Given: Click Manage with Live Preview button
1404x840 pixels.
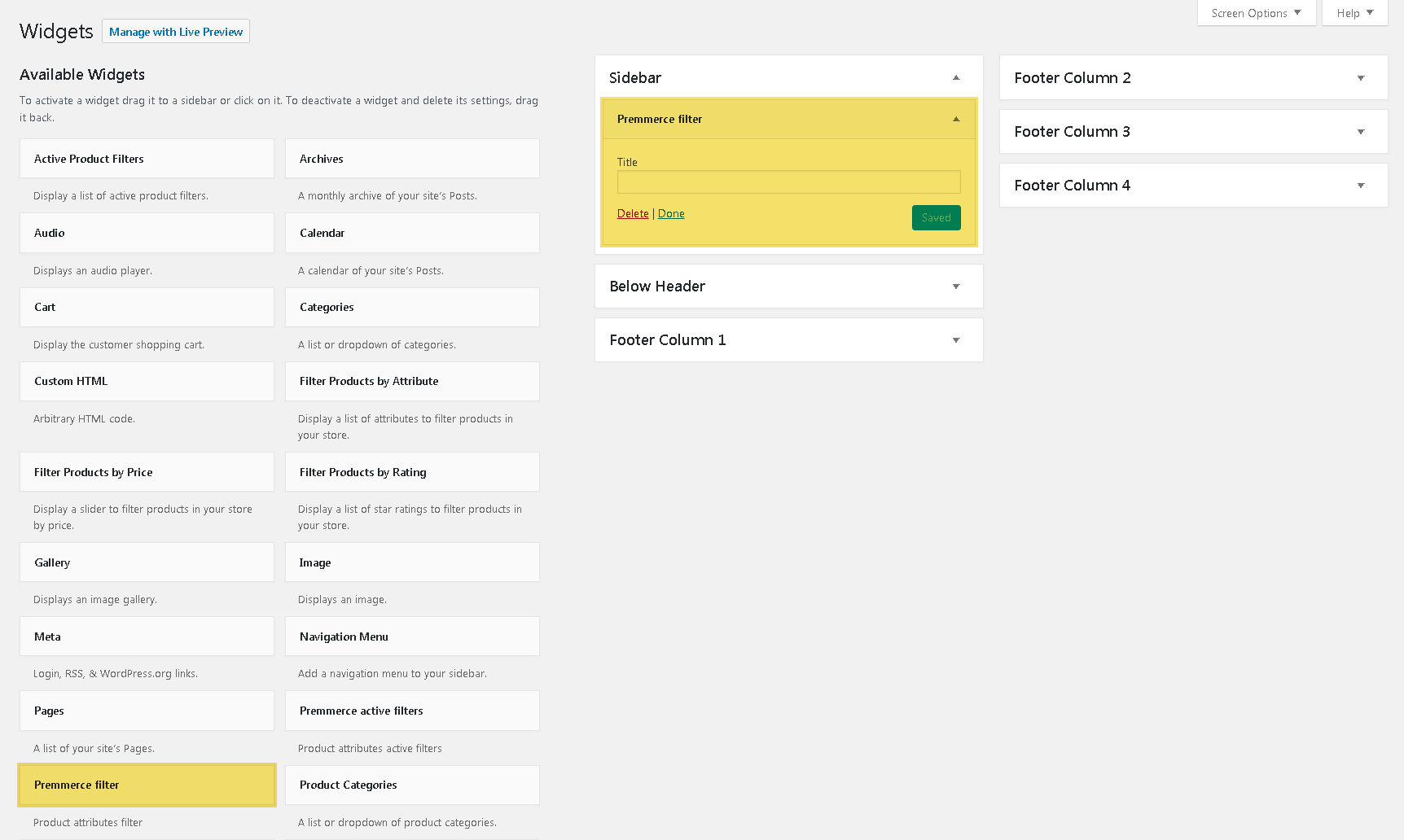Looking at the screenshot, I should pos(176,32).
